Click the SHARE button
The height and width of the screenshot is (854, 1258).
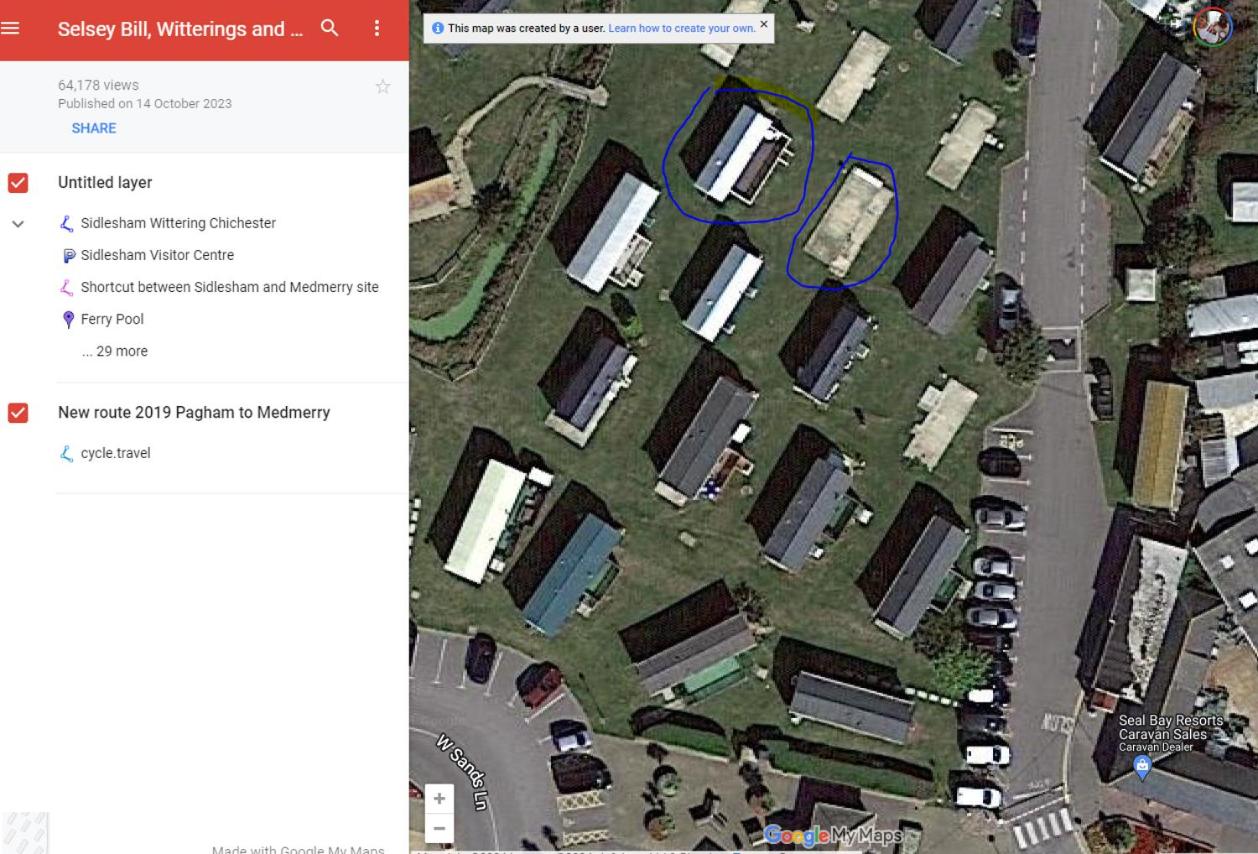coord(94,128)
